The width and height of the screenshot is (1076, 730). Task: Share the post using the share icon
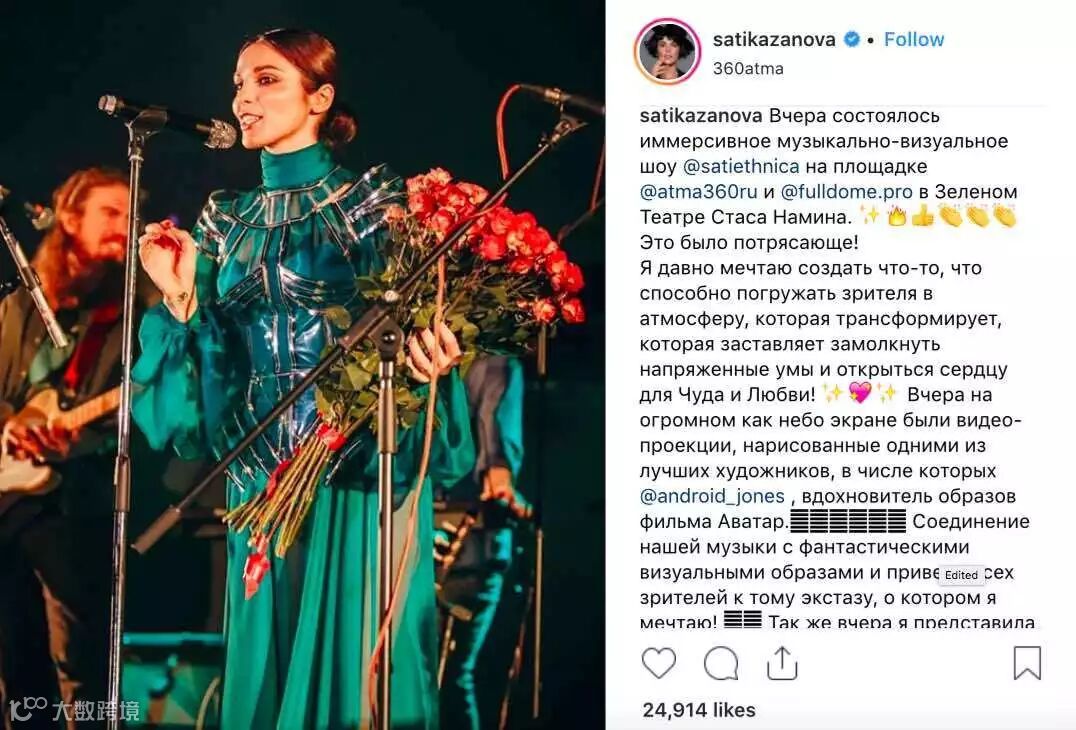pyautogui.click(x=782, y=663)
